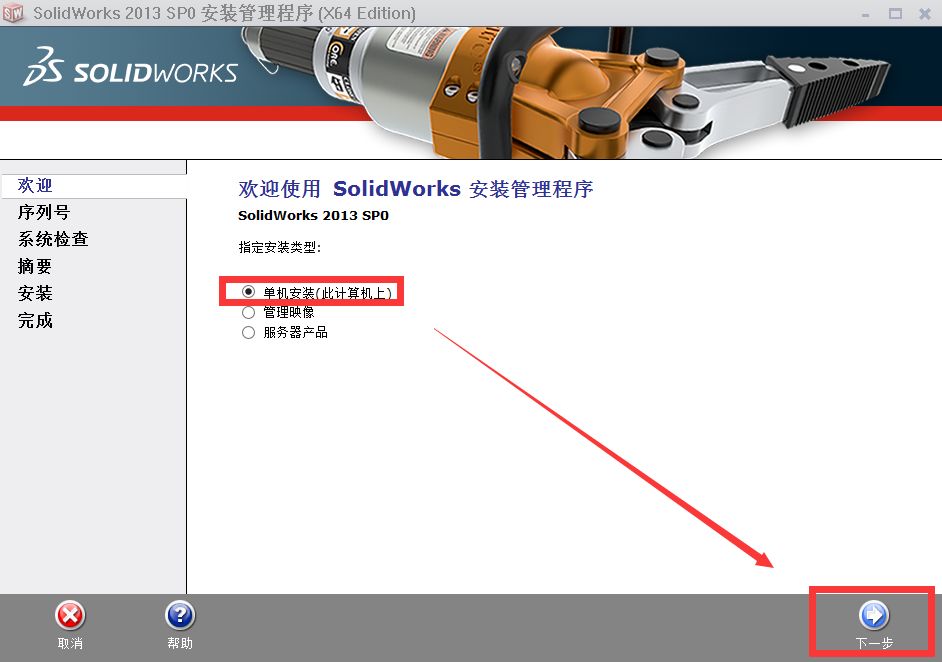
Task: Click the 欢迎使用 SolidWorks 安装管理程序 heading
Action: pos(416,189)
